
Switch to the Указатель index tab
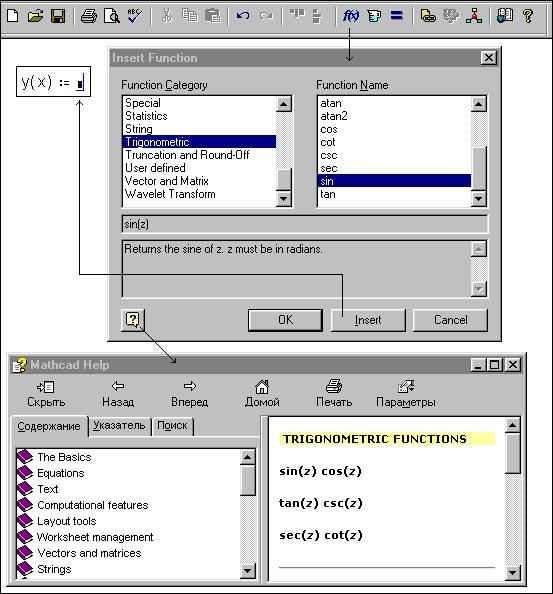pyautogui.click(x=119, y=426)
